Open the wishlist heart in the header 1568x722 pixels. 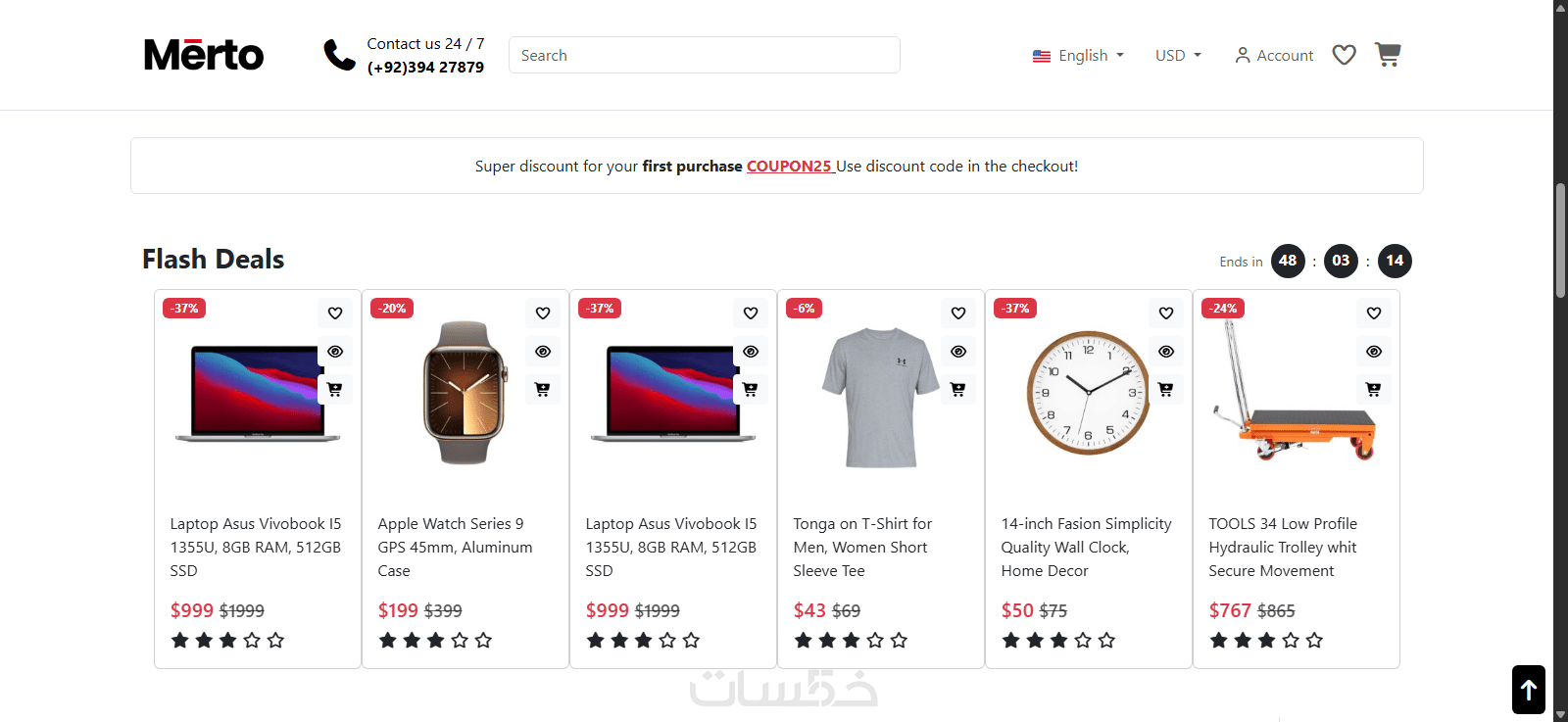pyautogui.click(x=1344, y=55)
